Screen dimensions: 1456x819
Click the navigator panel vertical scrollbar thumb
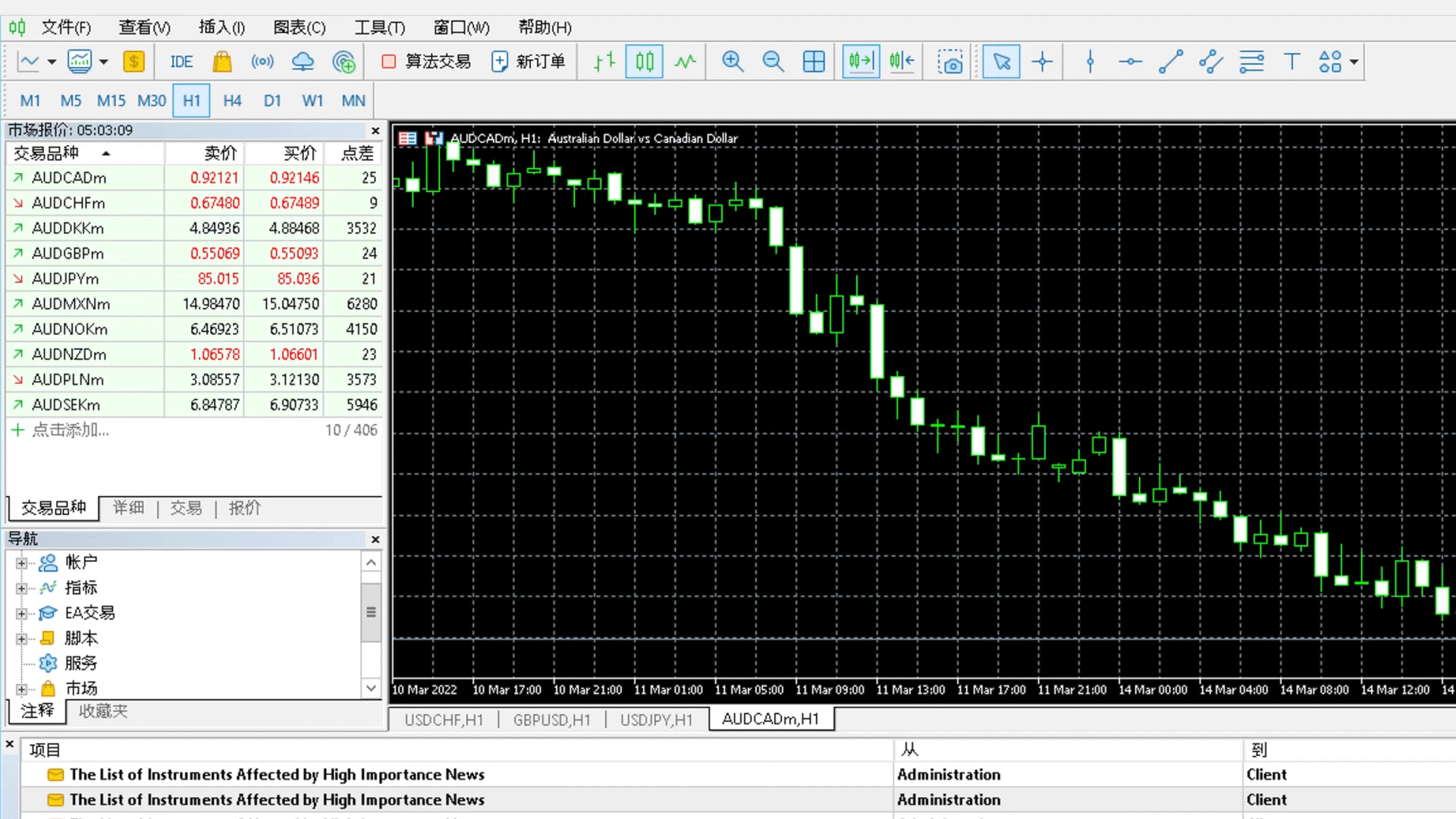point(371,612)
